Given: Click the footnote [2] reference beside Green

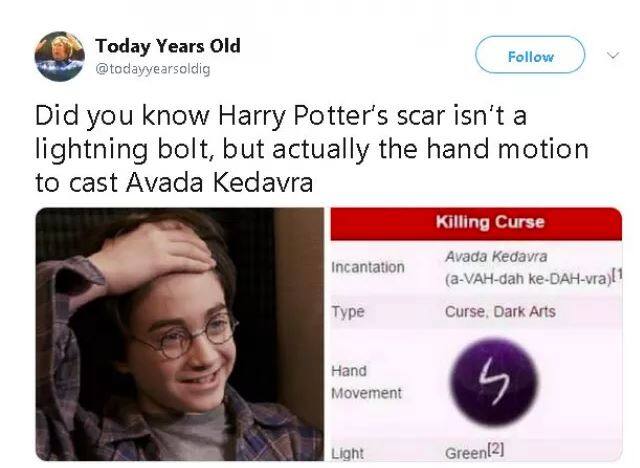Looking at the screenshot, I should click(496, 449).
